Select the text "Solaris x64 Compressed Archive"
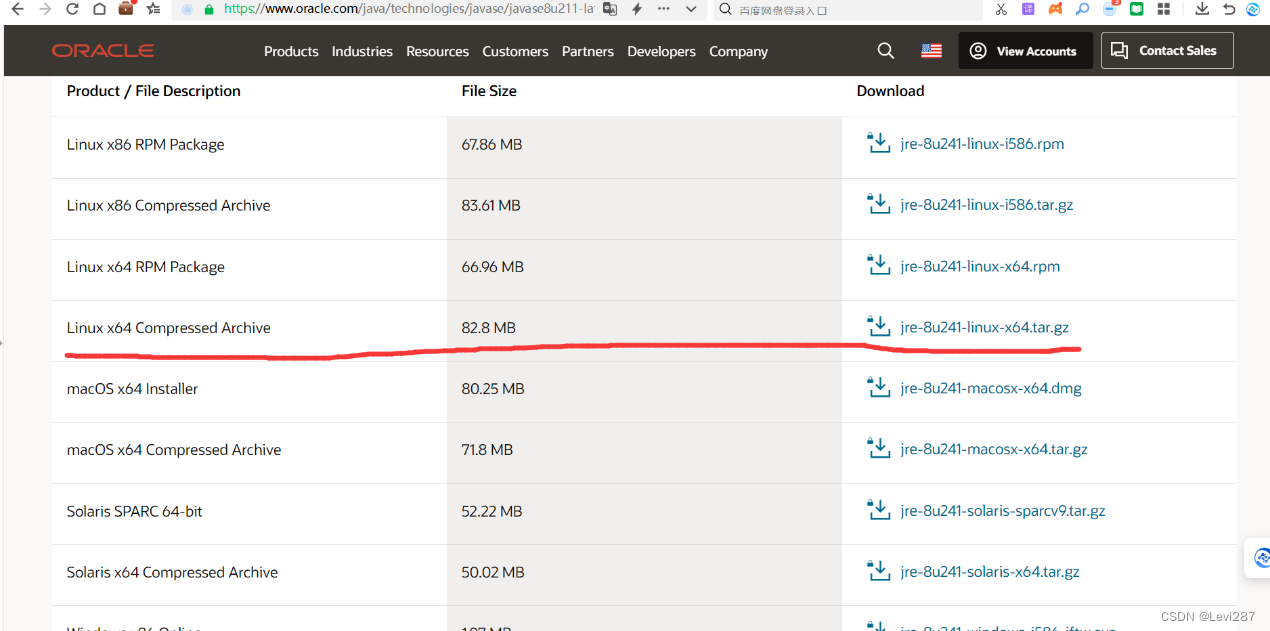The width and height of the screenshot is (1270, 631). coord(172,572)
